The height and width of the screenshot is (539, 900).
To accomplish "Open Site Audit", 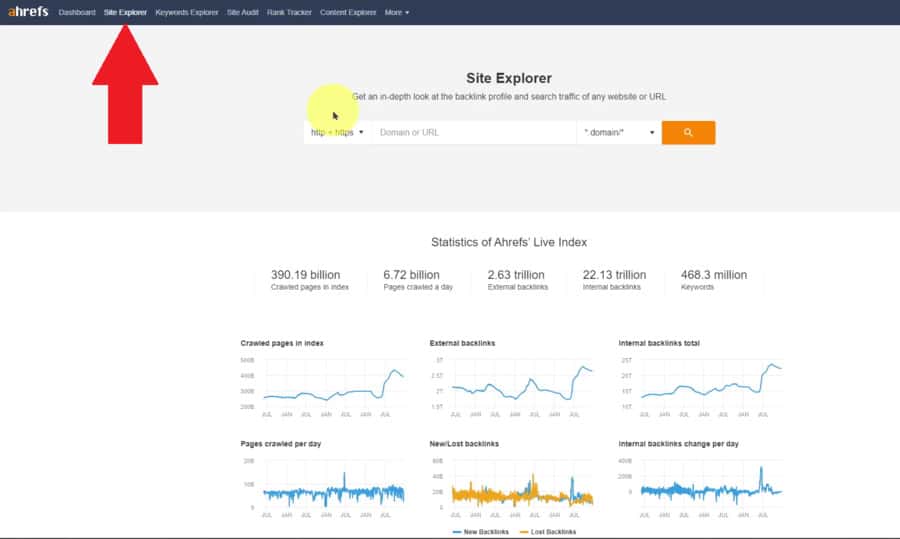I will pyautogui.click(x=242, y=12).
